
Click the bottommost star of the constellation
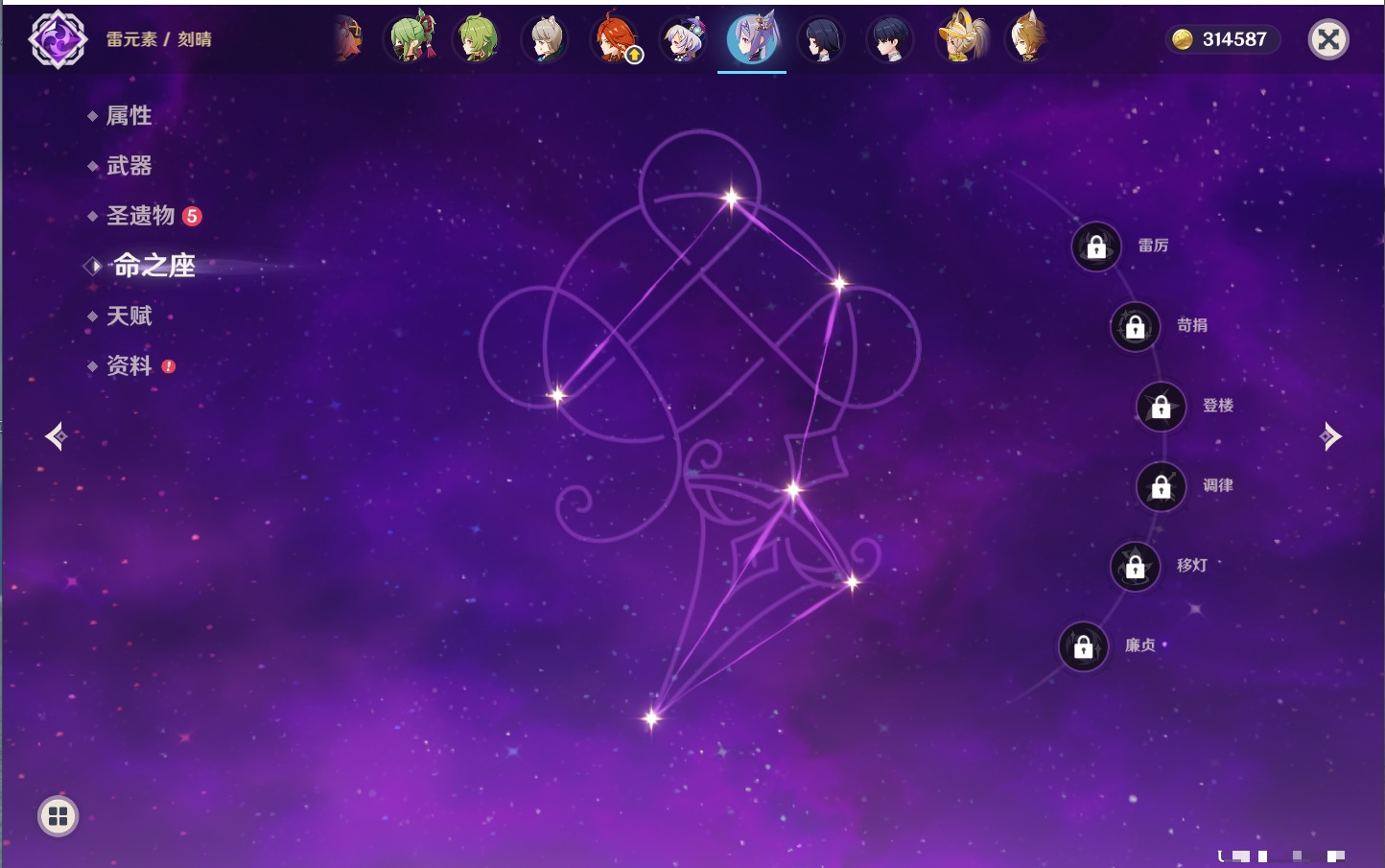[652, 717]
